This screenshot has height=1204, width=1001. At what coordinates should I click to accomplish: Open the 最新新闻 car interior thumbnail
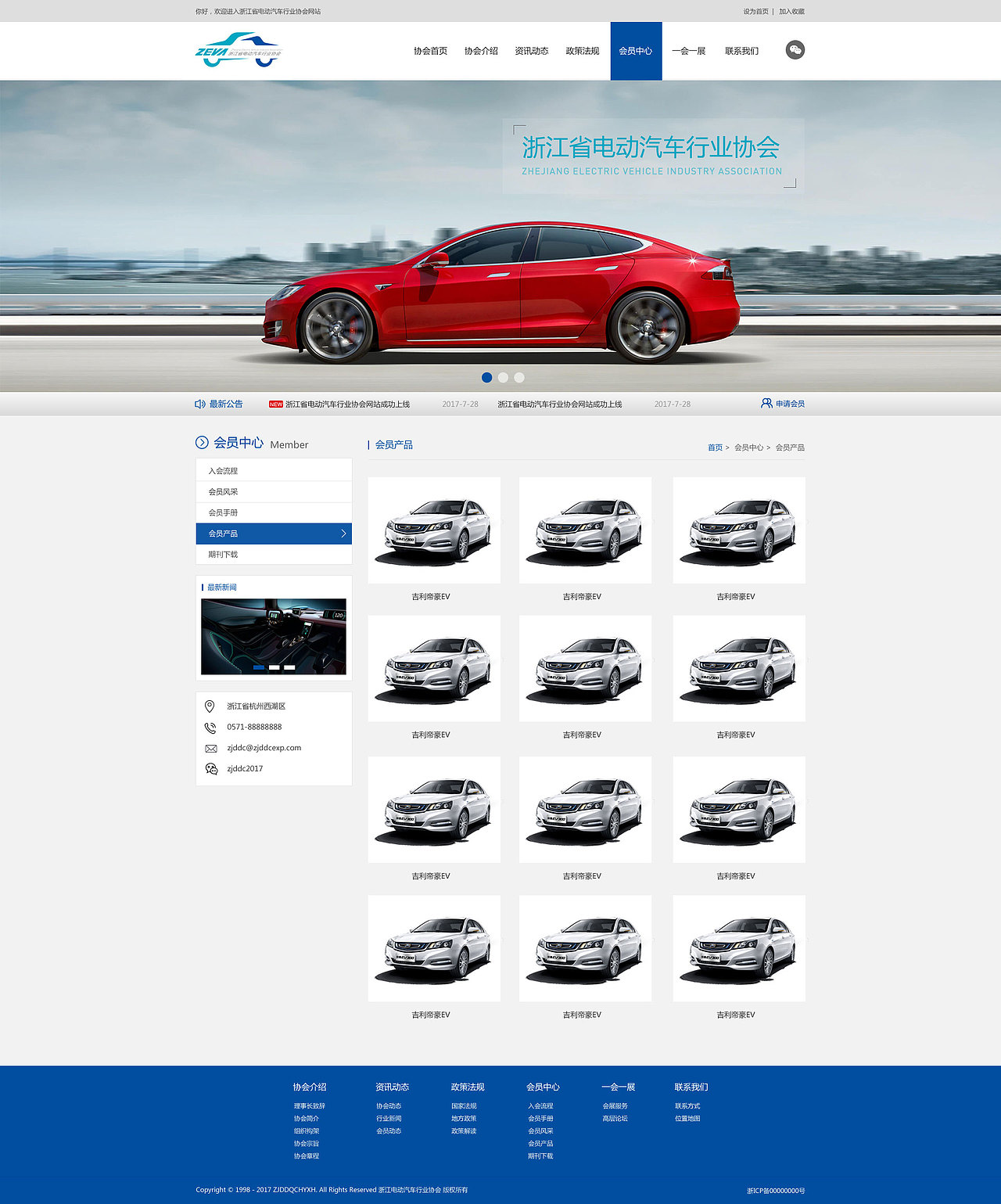pos(274,637)
